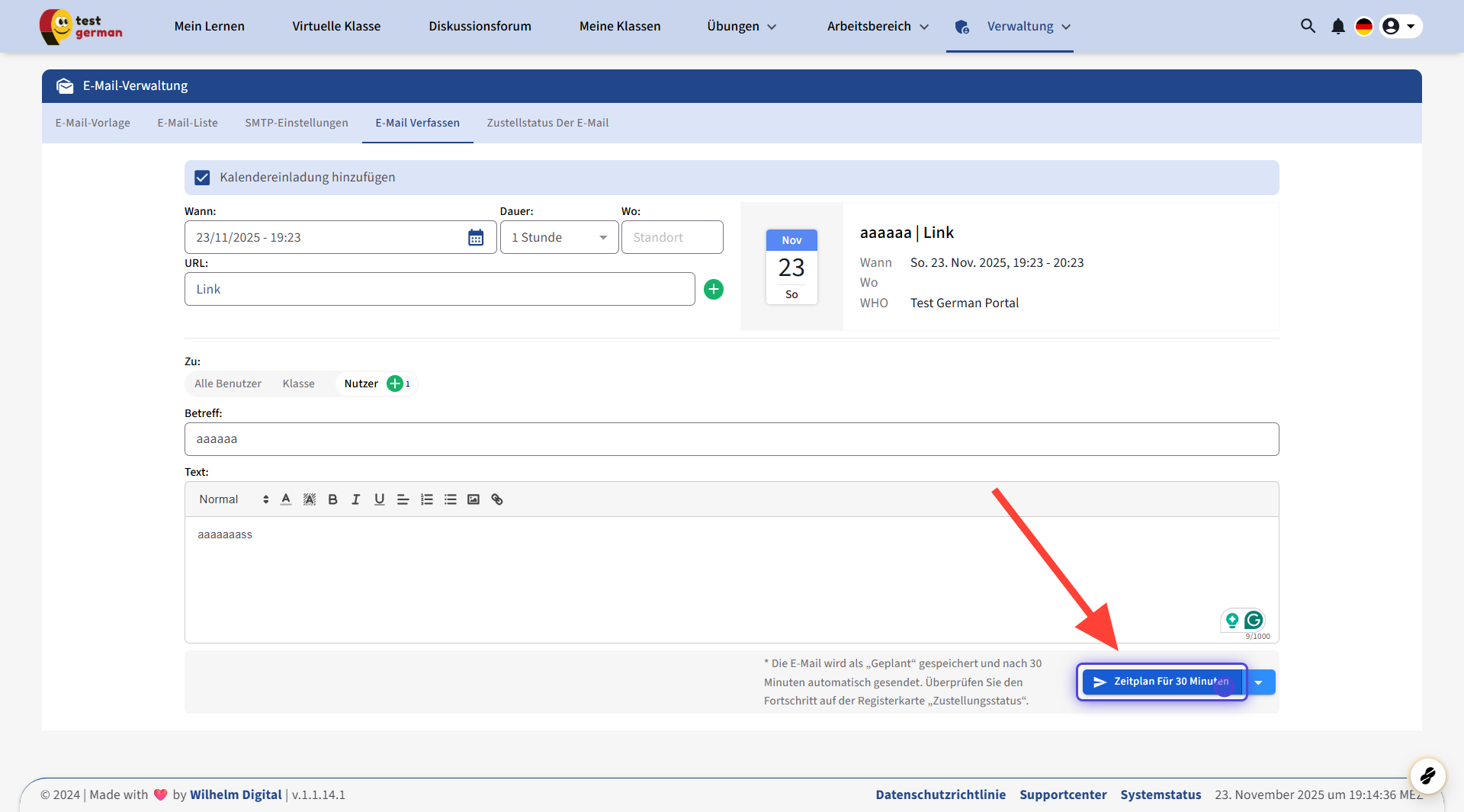Expand the send options arrow next to Zeitplan
This screenshot has width=1464, height=812.
tap(1260, 682)
